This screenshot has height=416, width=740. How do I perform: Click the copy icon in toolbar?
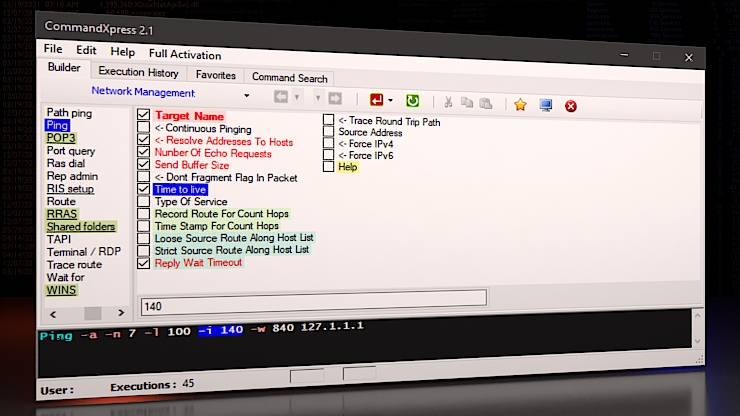tap(467, 103)
